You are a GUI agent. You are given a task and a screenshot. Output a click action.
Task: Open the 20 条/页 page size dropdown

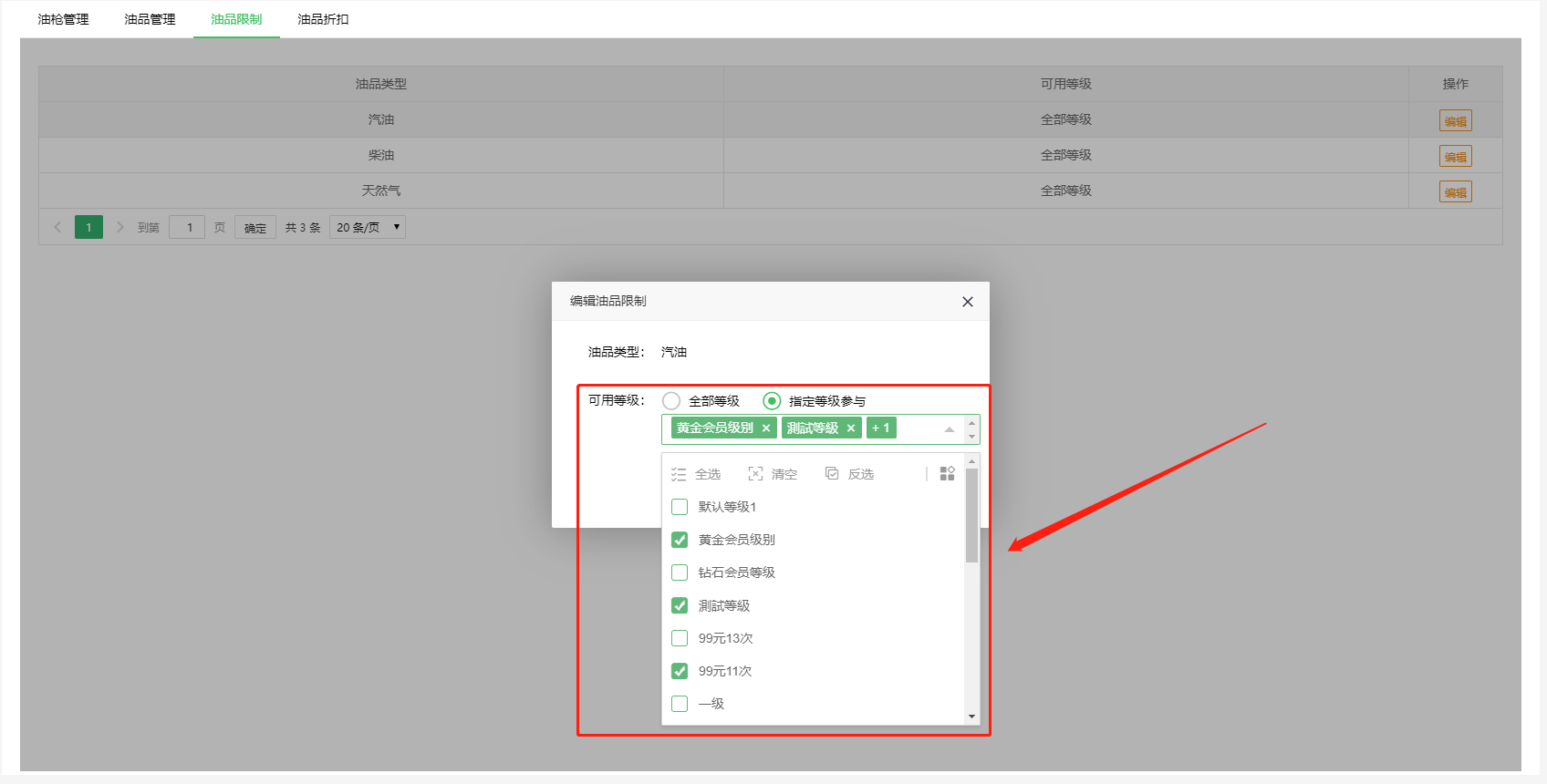[368, 227]
